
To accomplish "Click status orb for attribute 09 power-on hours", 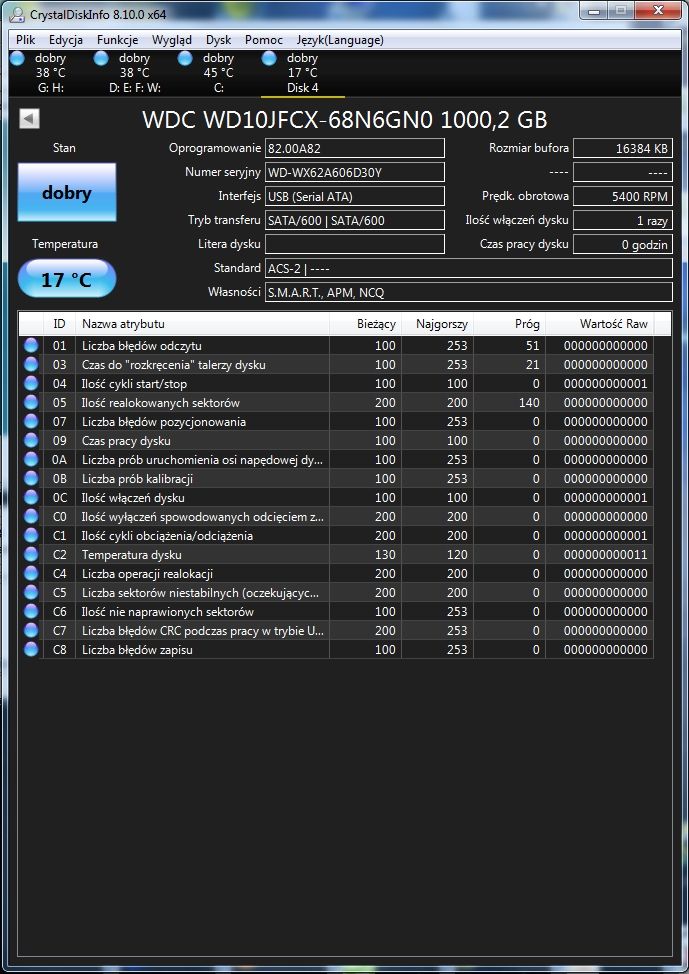I will pyautogui.click(x=30, y=441).
